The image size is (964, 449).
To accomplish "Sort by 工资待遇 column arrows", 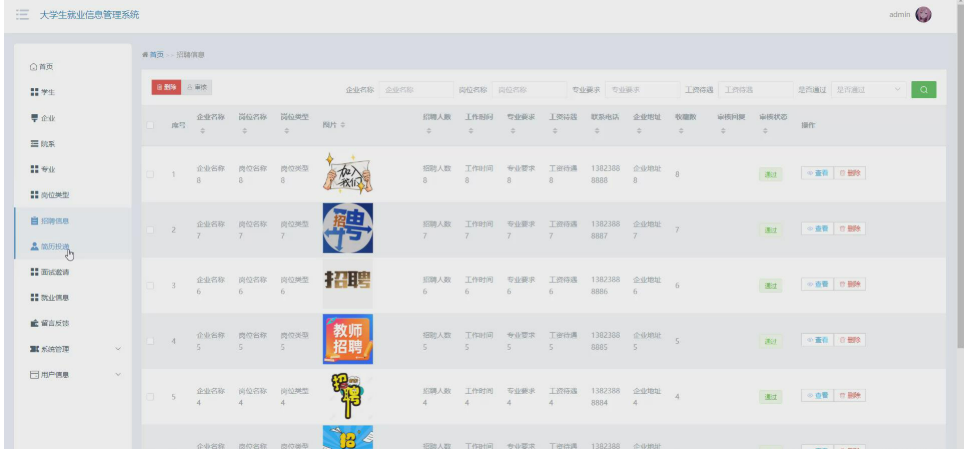I will click(555, 131).
